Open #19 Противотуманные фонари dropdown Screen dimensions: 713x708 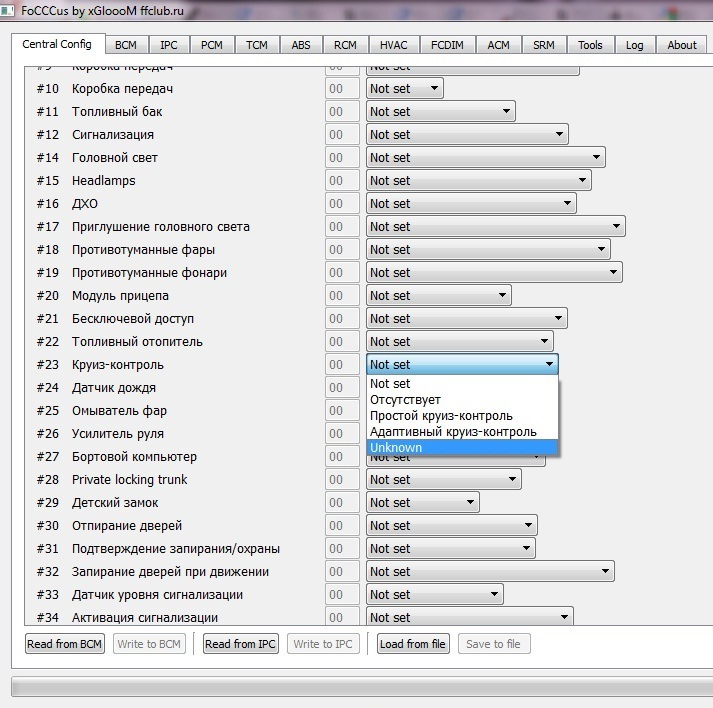pos(494,272)
